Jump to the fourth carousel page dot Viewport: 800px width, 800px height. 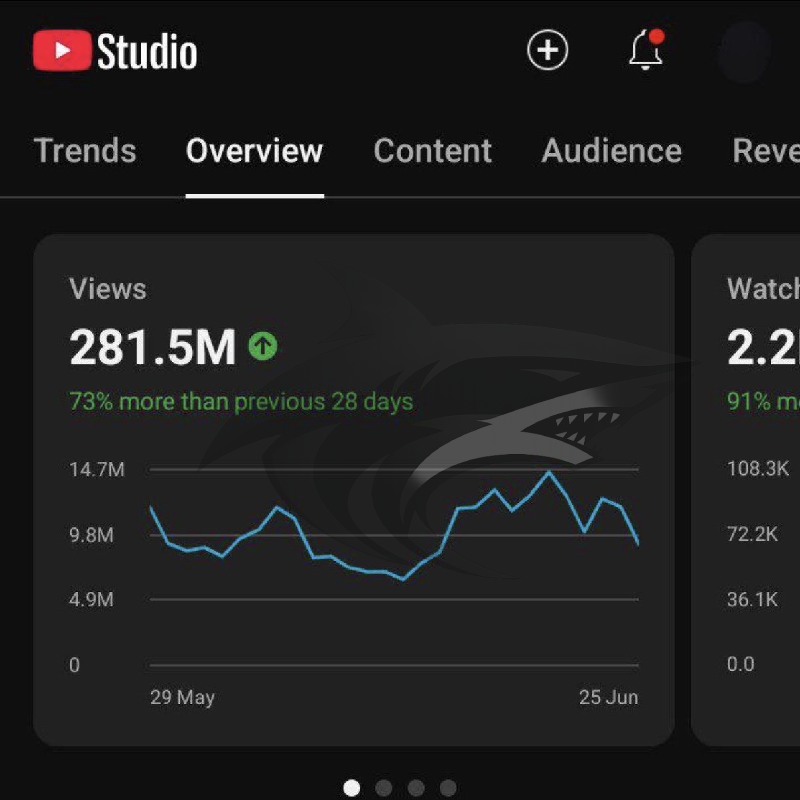pyautogui.click(x=448, y=787)
